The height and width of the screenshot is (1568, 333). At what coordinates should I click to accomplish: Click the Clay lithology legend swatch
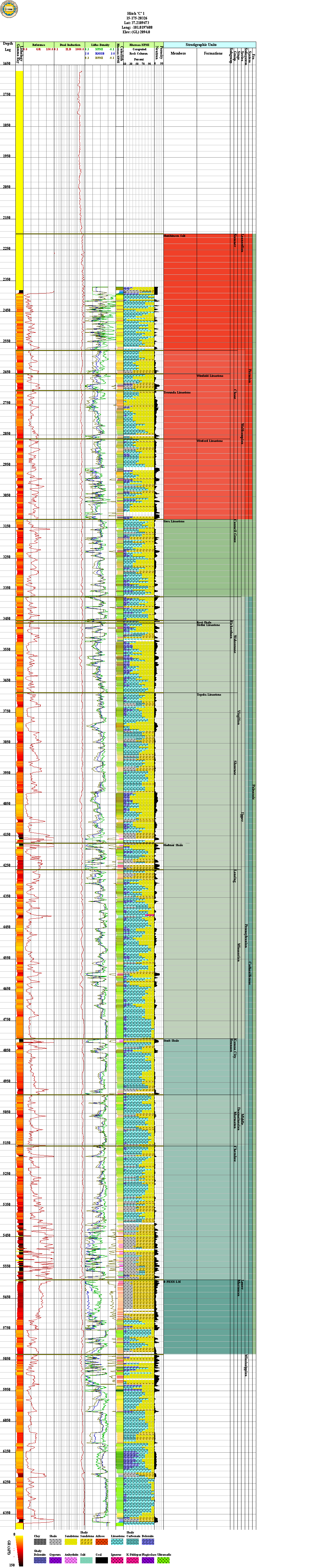39,1542
